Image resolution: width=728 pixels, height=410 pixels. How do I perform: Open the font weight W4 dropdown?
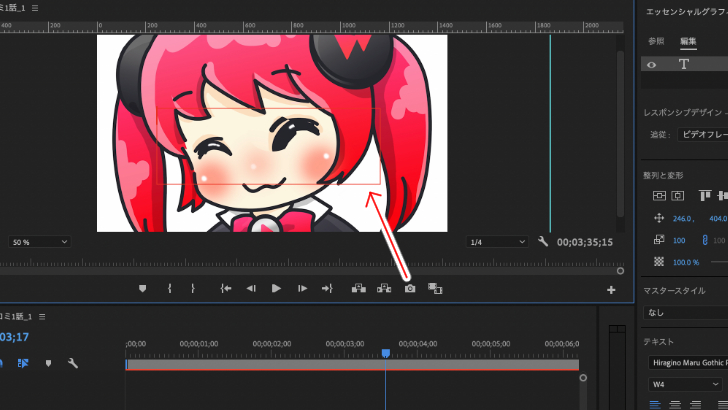pos(684,384)
